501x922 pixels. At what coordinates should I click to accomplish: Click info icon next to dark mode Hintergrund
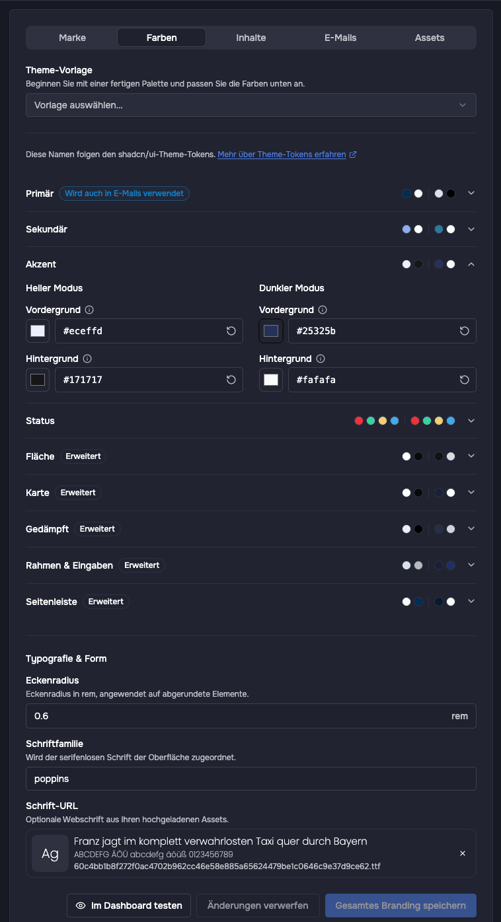click(321, 359)
